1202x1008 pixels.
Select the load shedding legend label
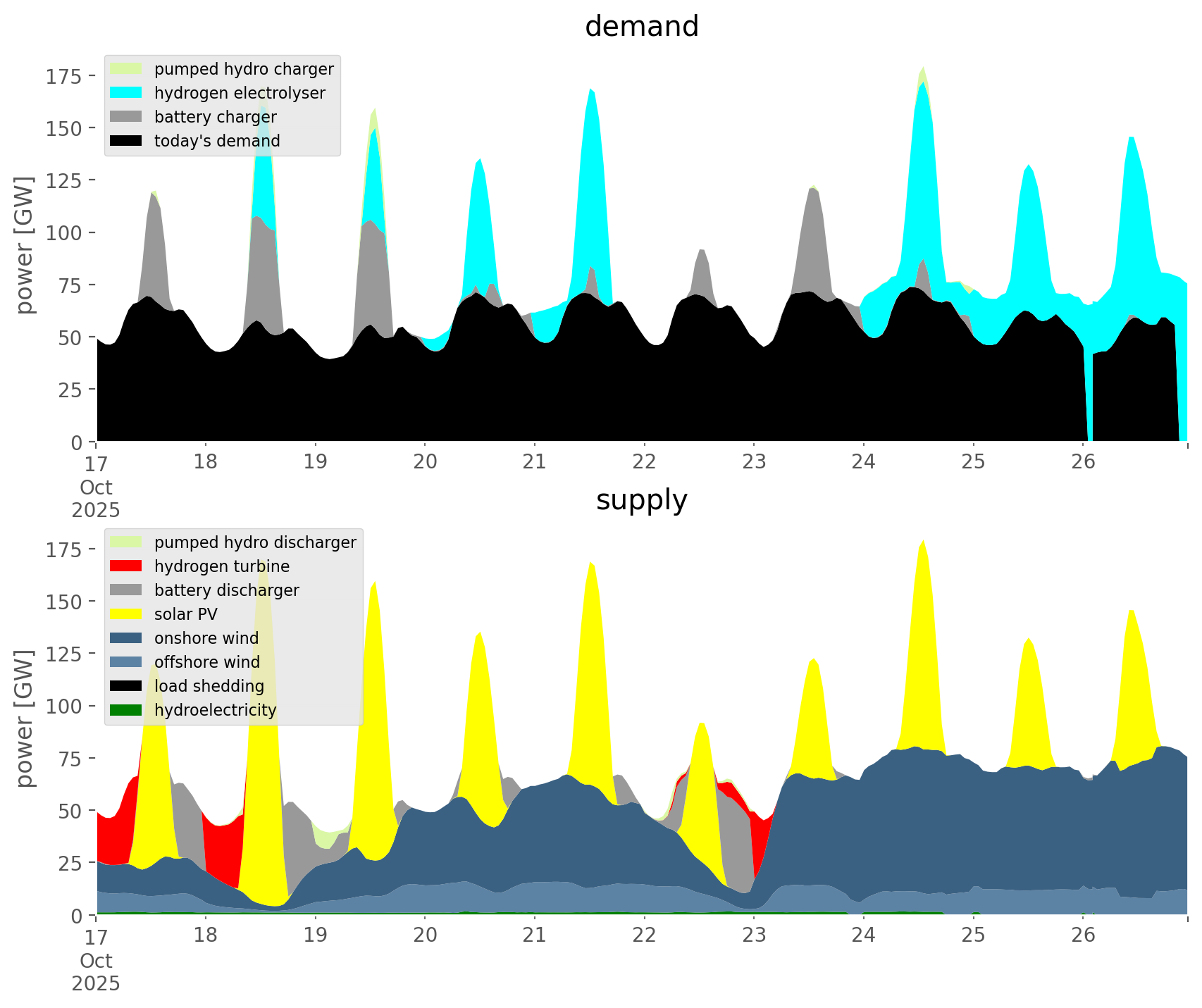tap(209, 686)
